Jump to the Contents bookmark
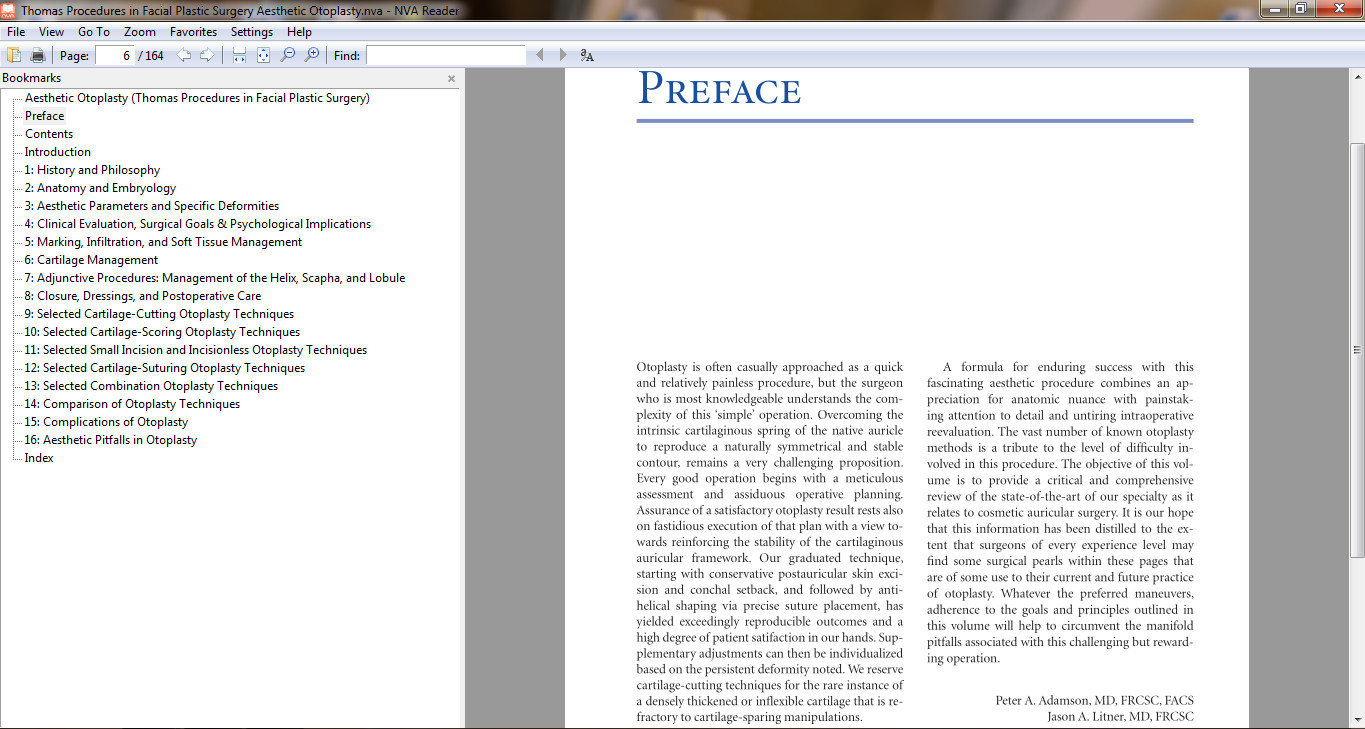 coord(49,134)
